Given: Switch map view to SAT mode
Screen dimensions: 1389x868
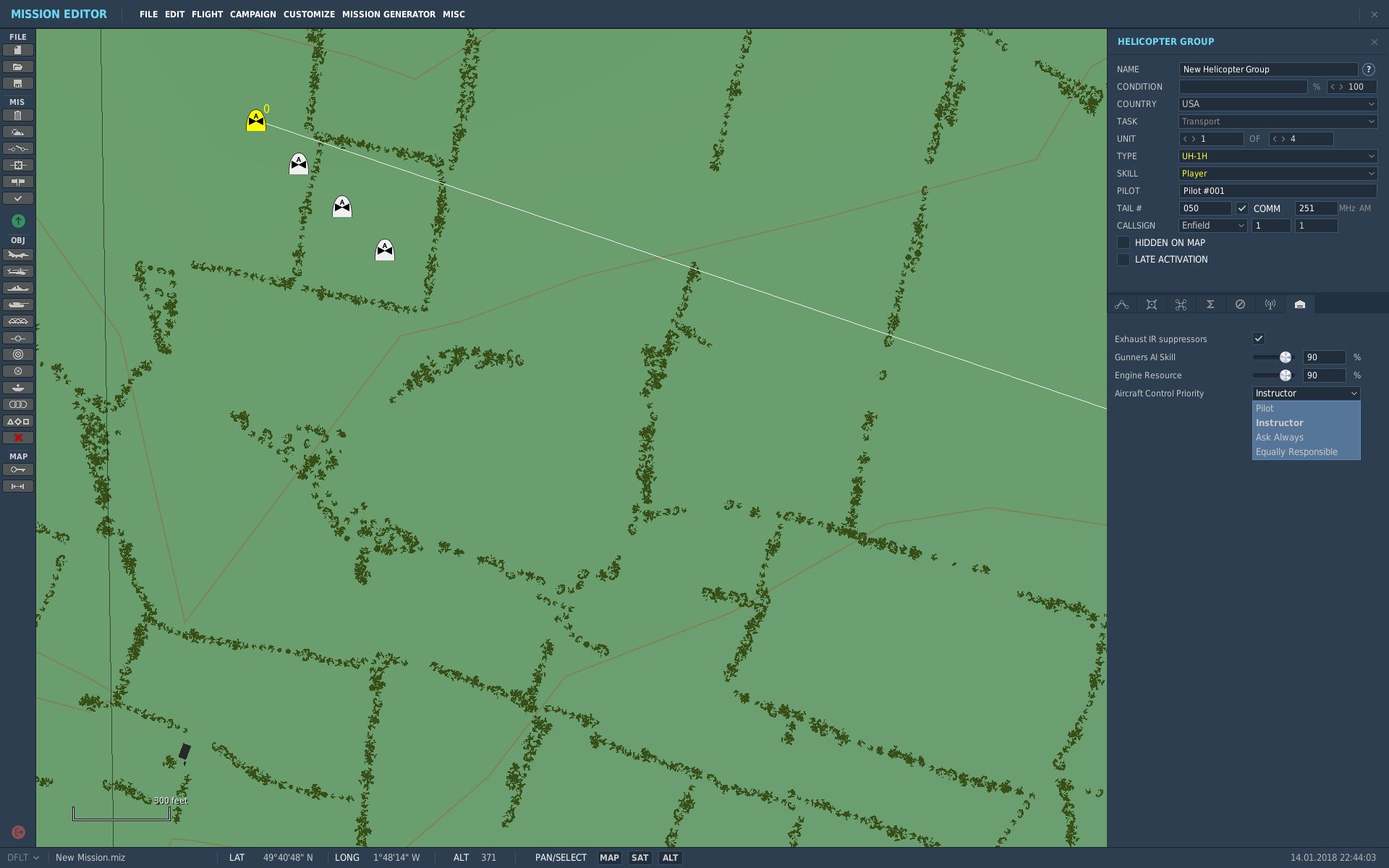Looking at the screenshot, I should pos(640,858).
